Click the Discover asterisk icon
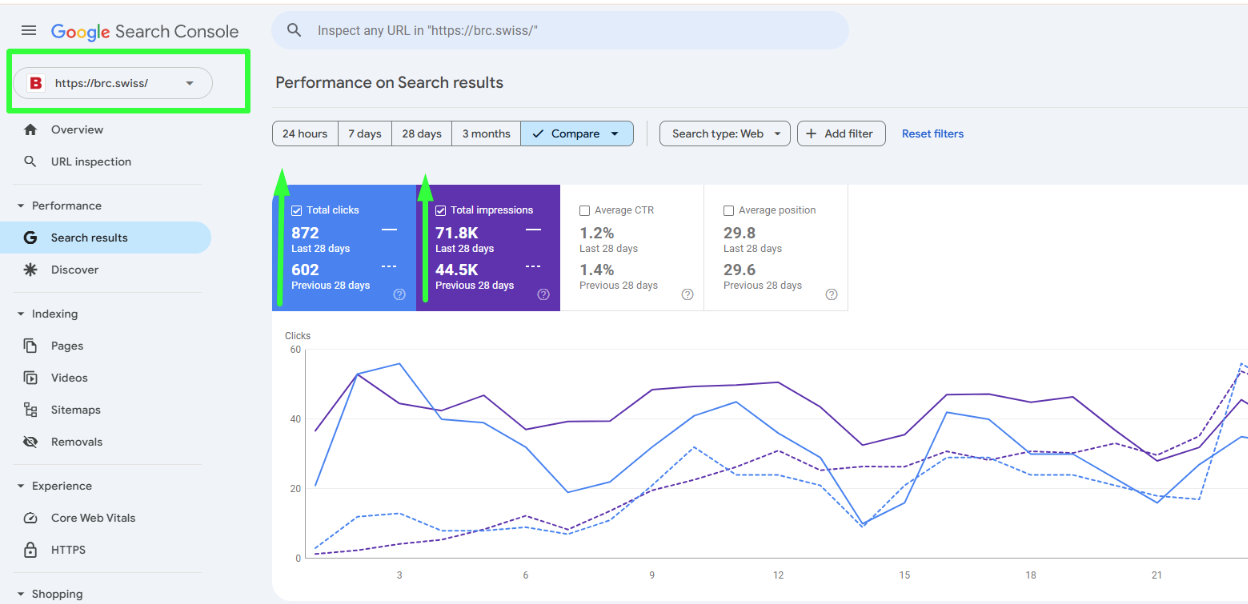 tap(30, 270)
